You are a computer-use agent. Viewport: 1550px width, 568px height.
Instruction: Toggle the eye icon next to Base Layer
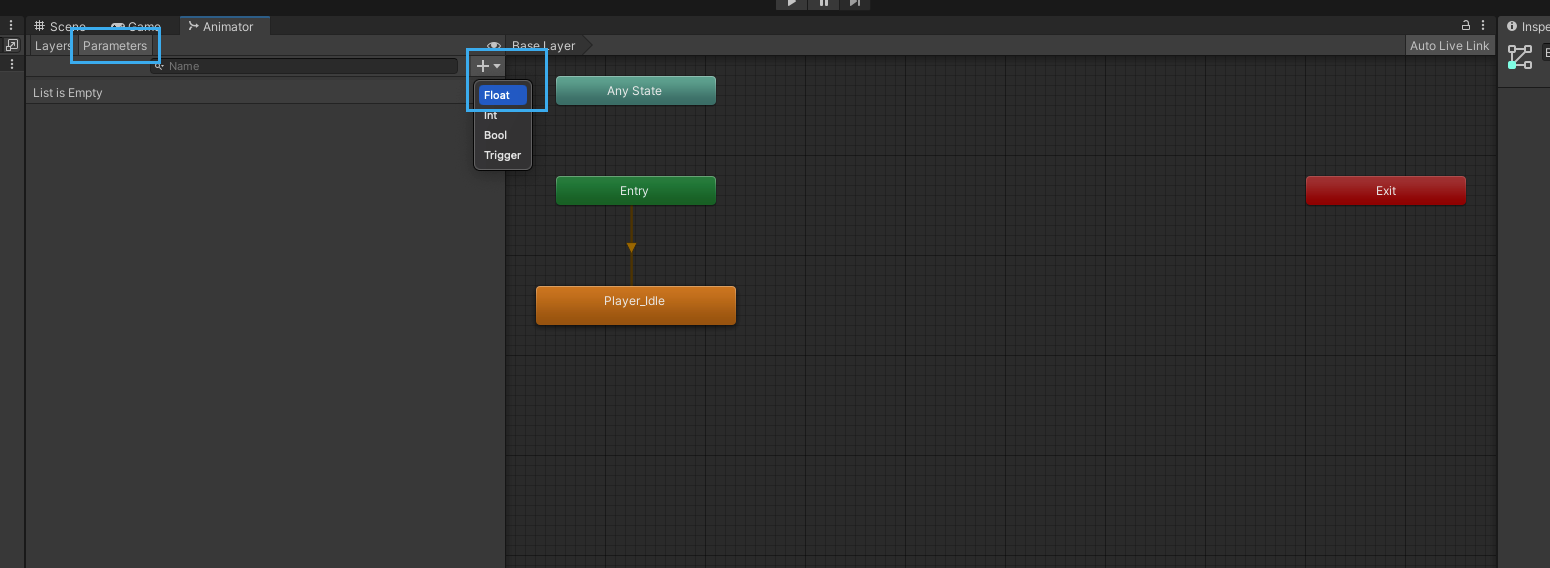coord(494,46)
